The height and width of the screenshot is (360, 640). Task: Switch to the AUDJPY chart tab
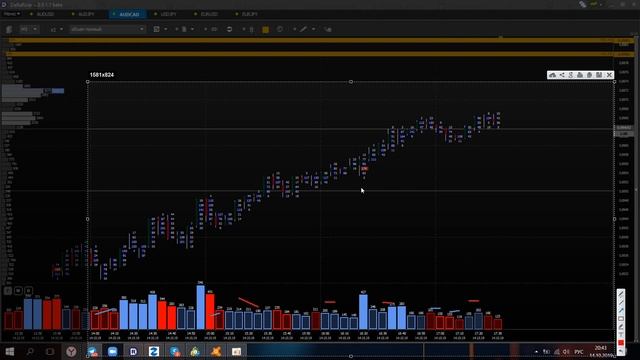click(x=86, y=14)
